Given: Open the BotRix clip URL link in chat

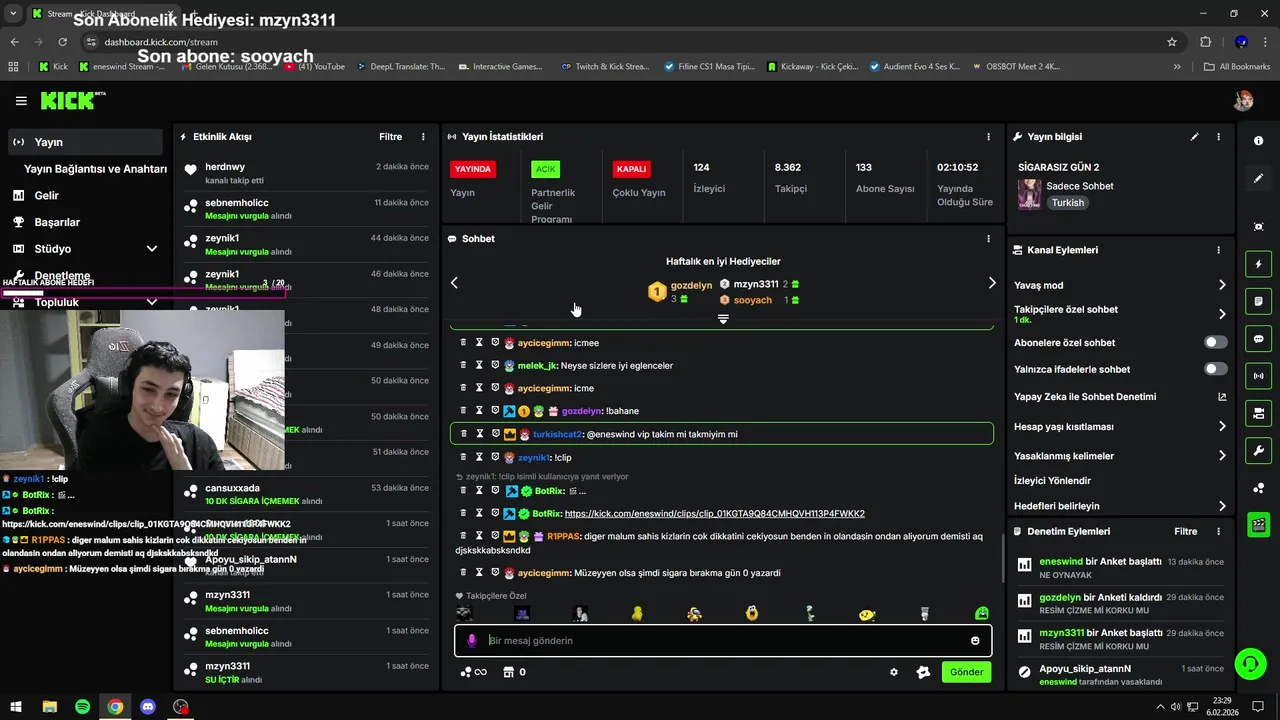Looking at the screenshot, I should (x=714, y=514).
